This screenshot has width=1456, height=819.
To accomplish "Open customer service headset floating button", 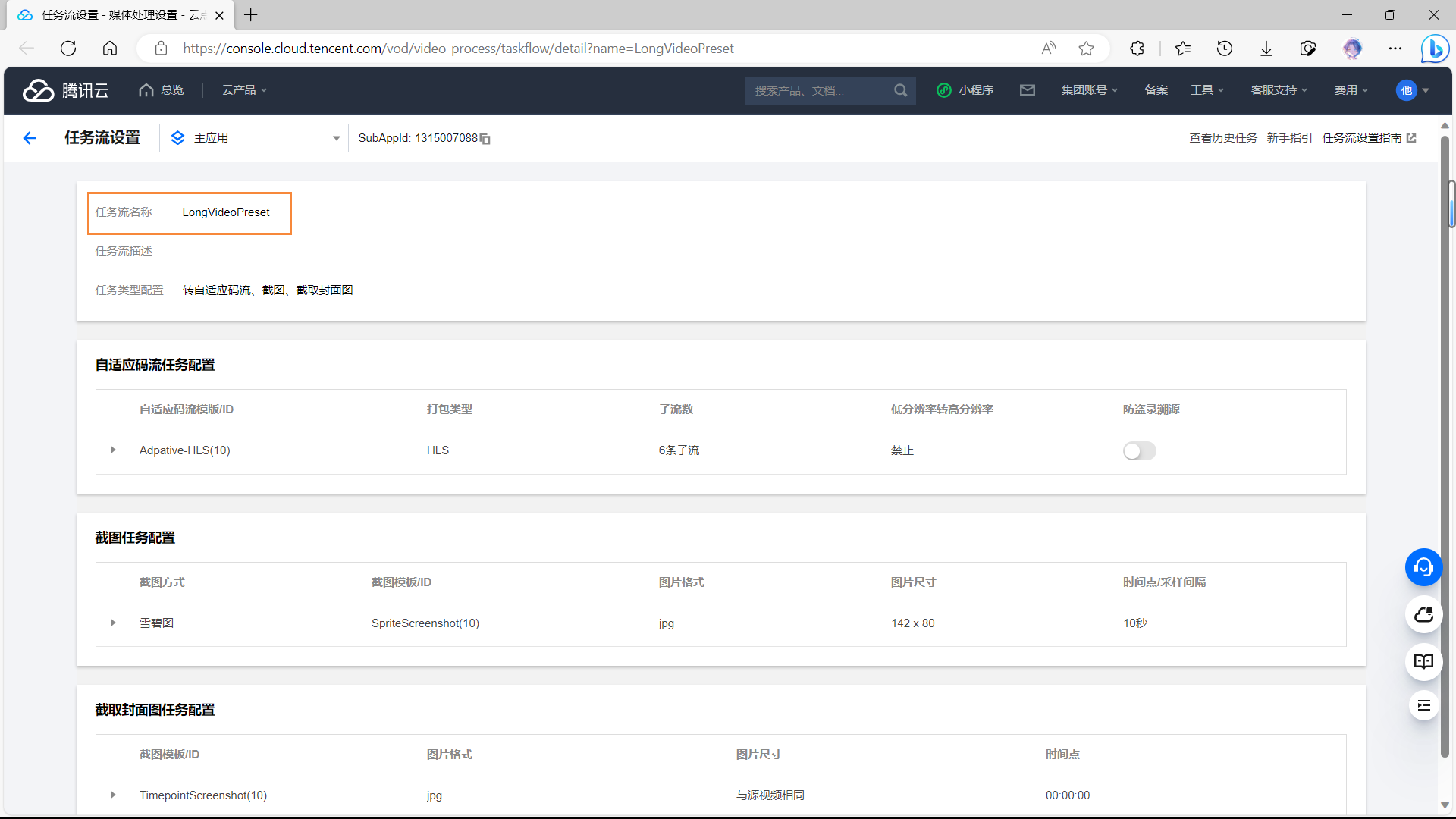I will tap(1423, 567).
